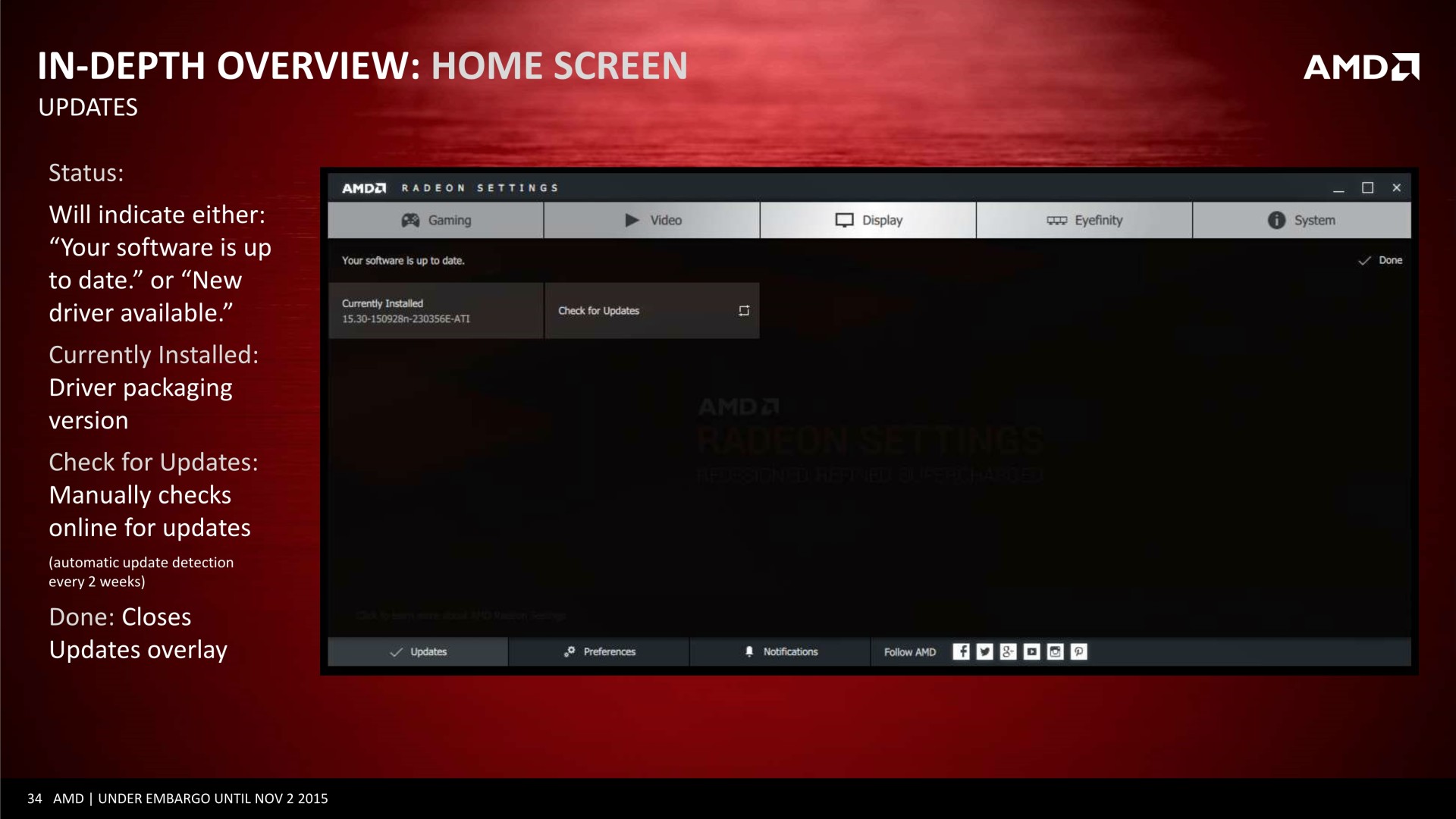
Task: Click the Currently Installed driver tile
Action: click(435, 311)
